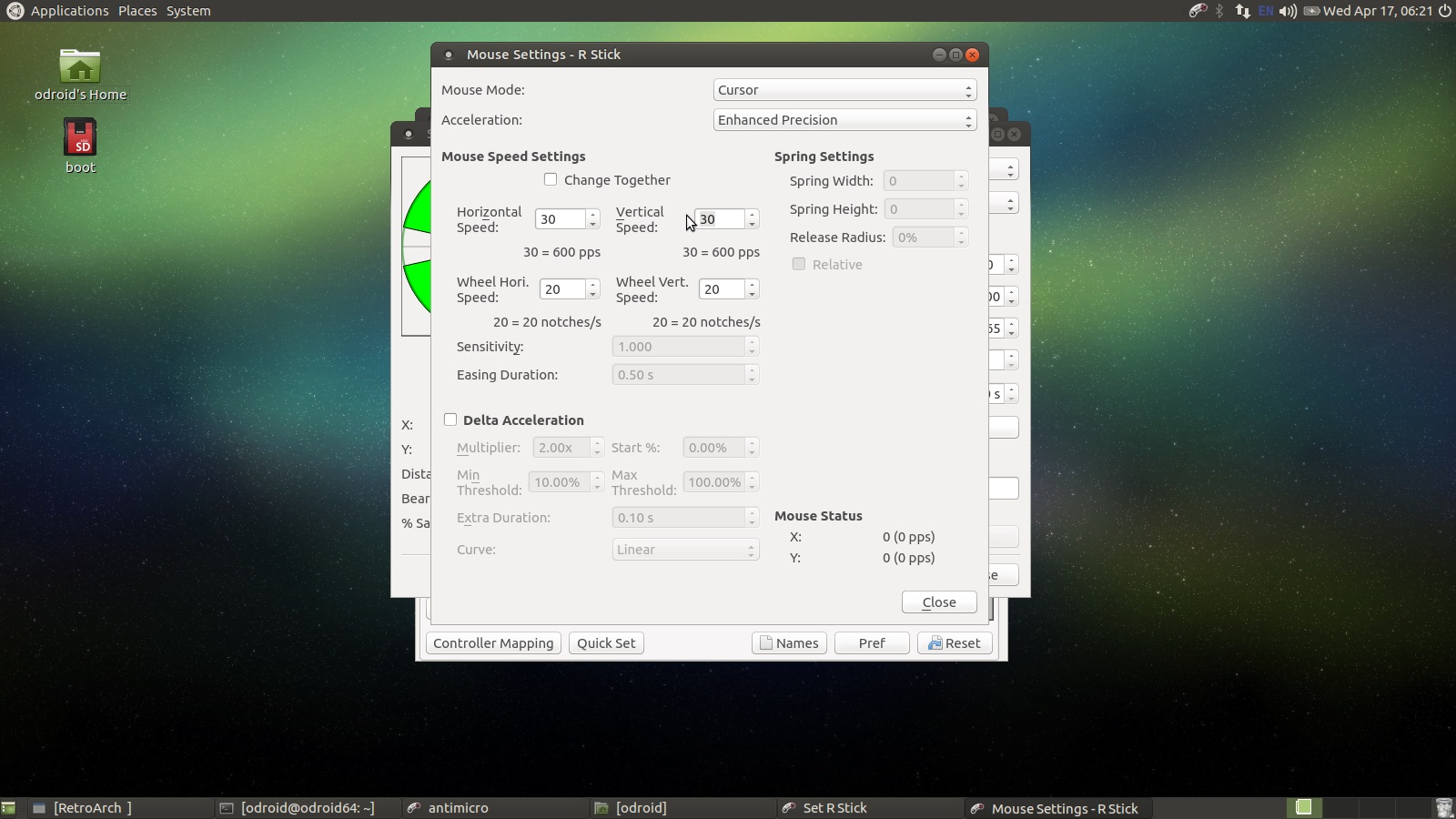The image size is (1456, 819).
Task: Open odroid's Home desktop folder icon
Action: click(x=80, y=67)
